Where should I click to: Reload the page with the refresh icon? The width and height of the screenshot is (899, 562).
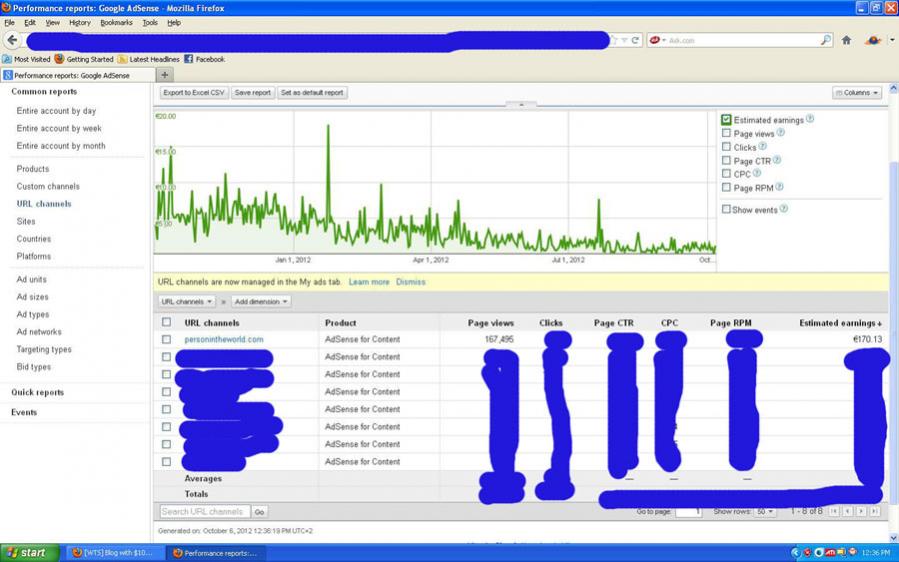coord(635,40)
